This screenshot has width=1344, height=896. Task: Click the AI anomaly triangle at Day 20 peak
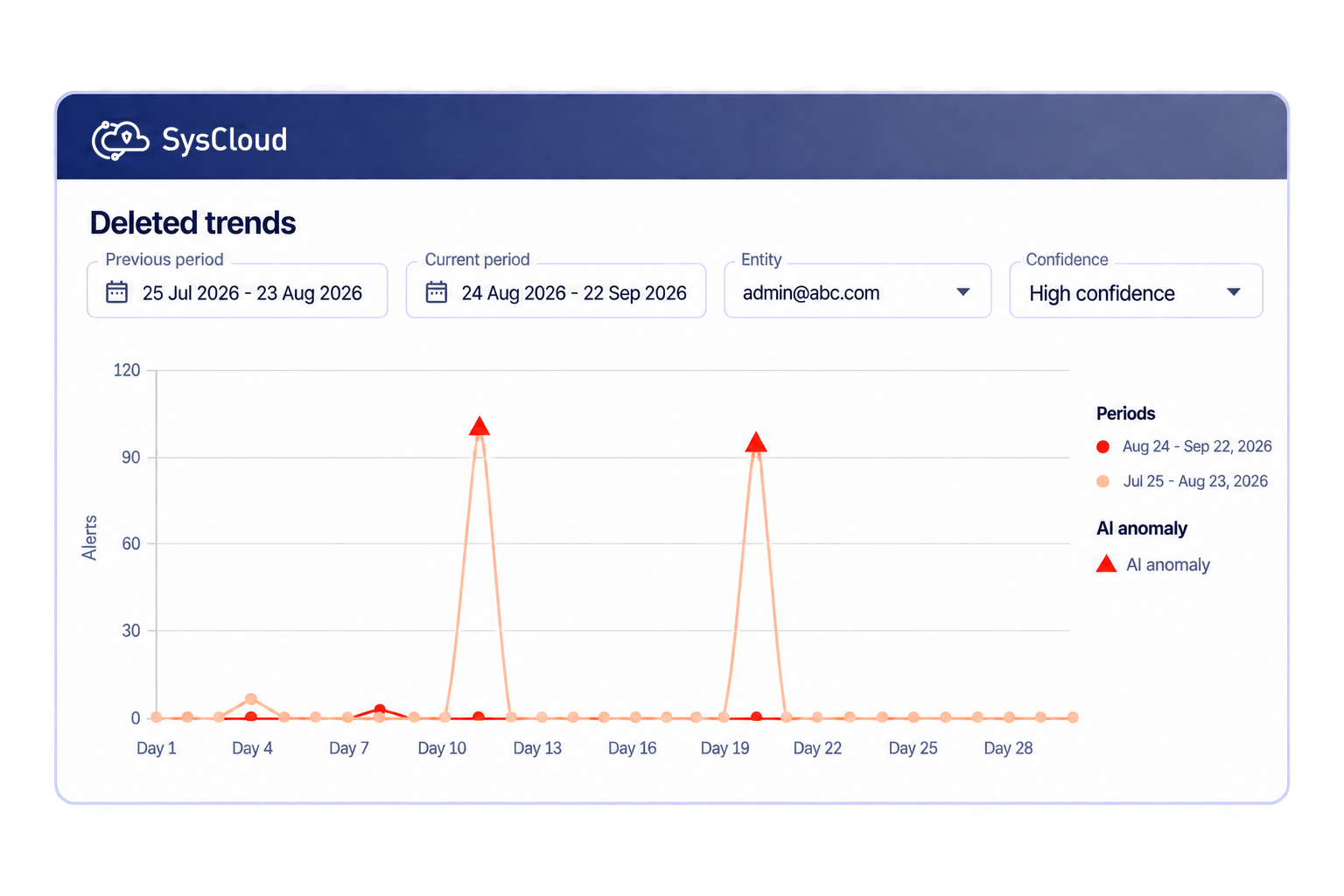756,442
